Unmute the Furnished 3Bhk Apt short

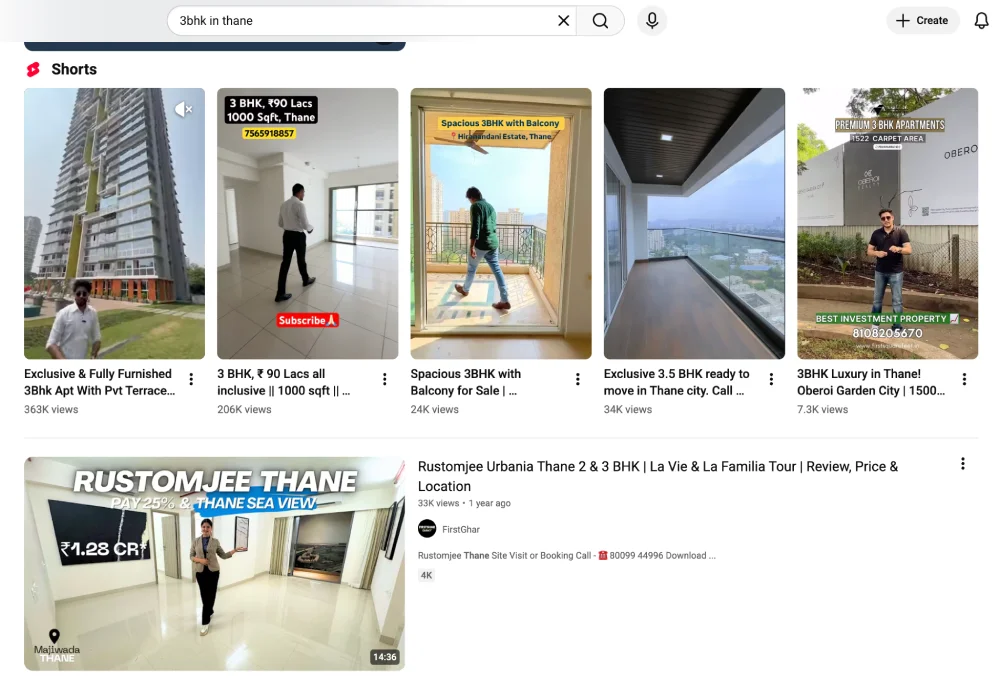pos(183,109)
